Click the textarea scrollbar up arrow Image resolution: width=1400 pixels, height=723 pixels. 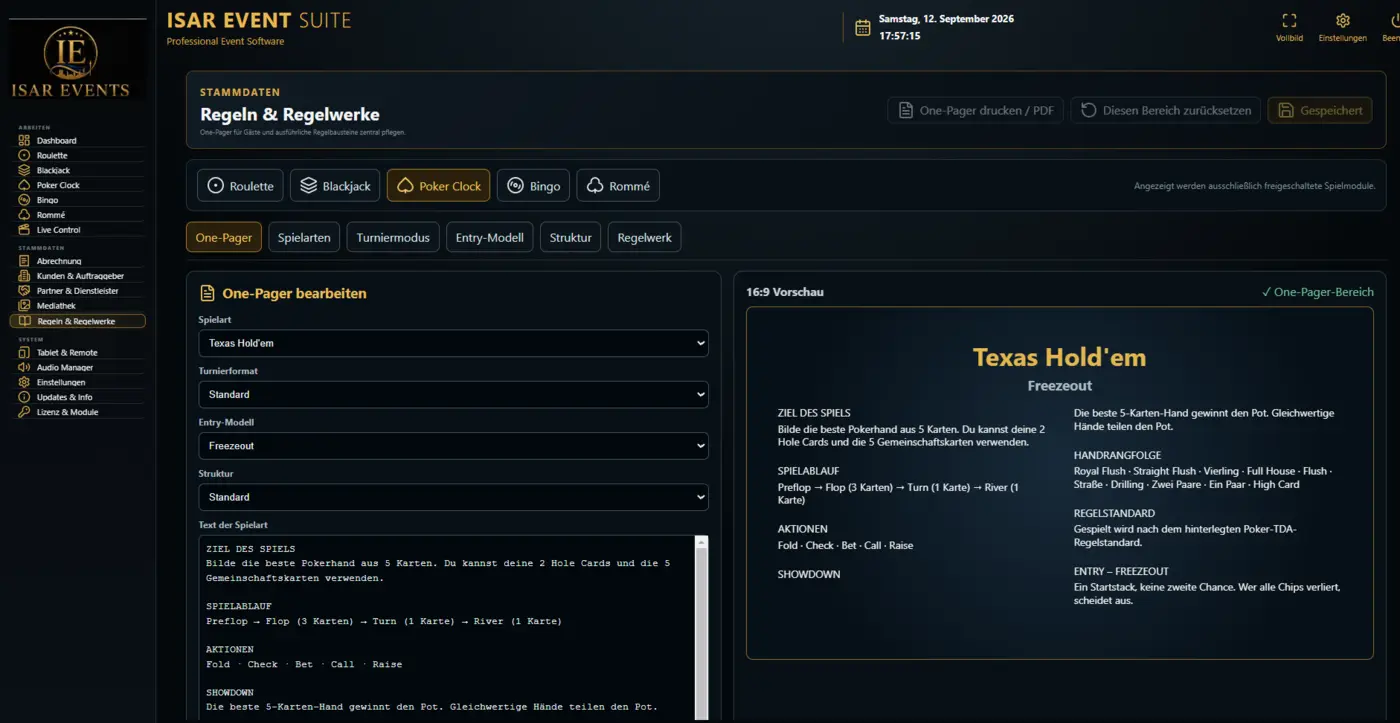click(702, 543)
